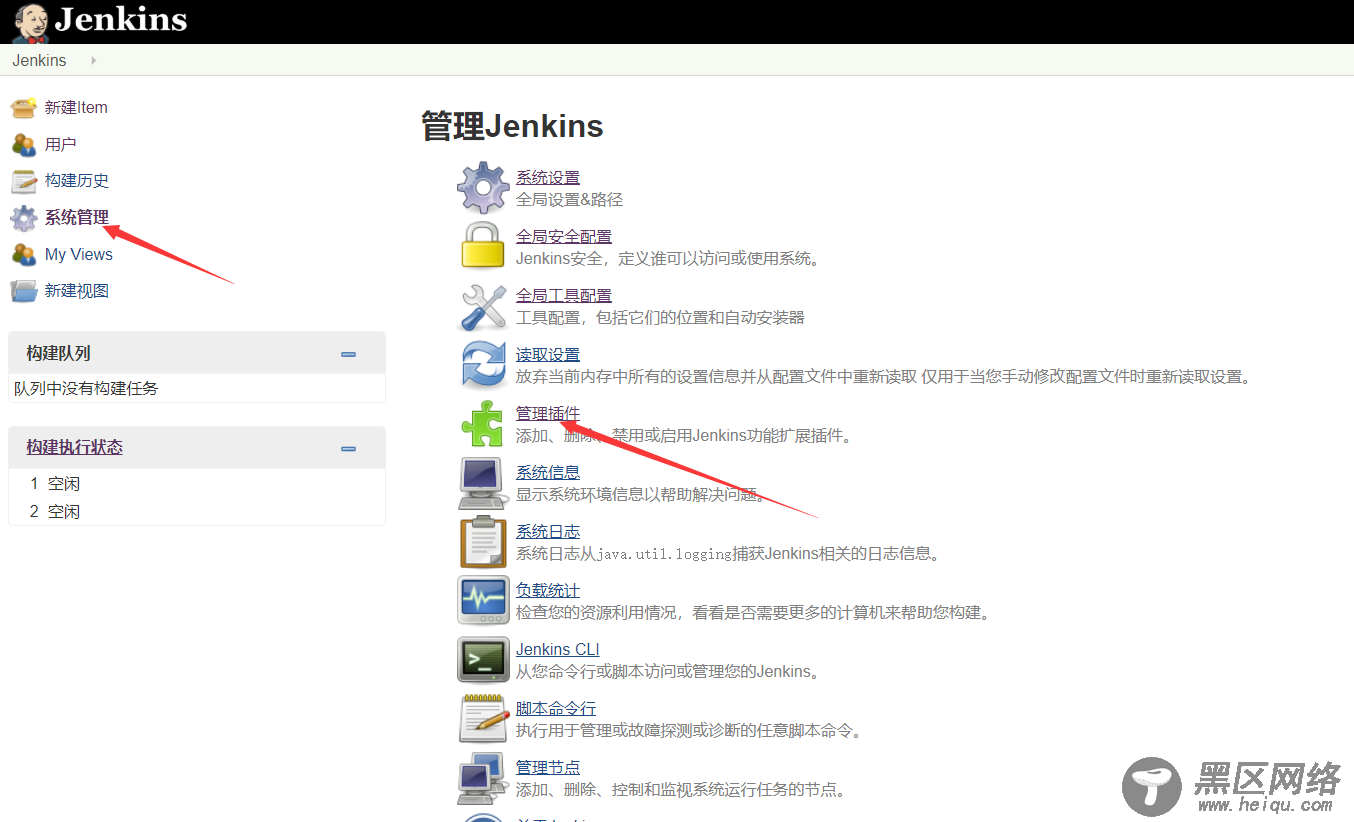Open the 管理节点 link
This screenshot has width=1354, height=822.
coord(548,767)
